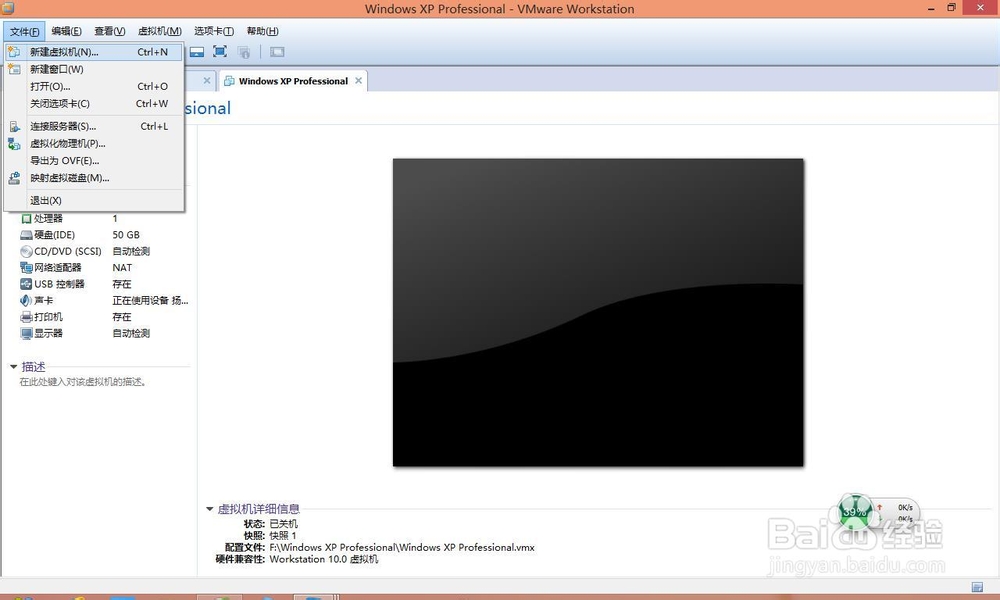Collapse the 描述 section
The height and width of the screenshot is (600, 1000).
click(x=13, y=367)
